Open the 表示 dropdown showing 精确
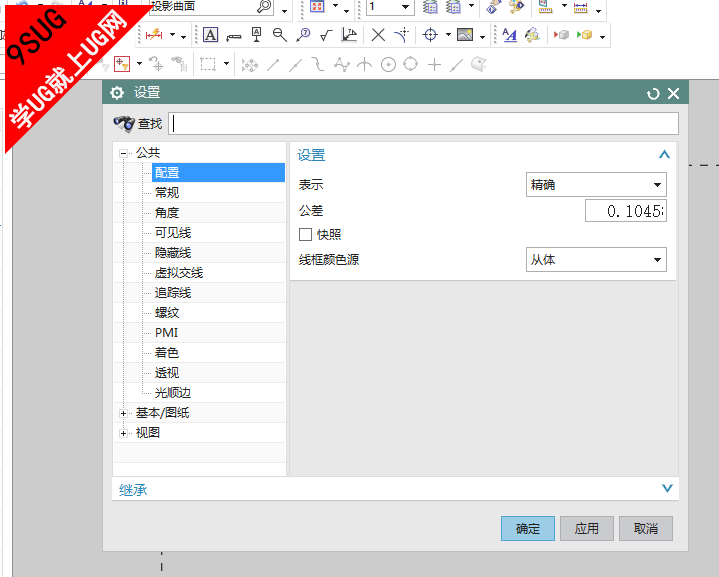The width and height of the screenshot is (719, 577). pyautogui.click(x=596, y=185)
